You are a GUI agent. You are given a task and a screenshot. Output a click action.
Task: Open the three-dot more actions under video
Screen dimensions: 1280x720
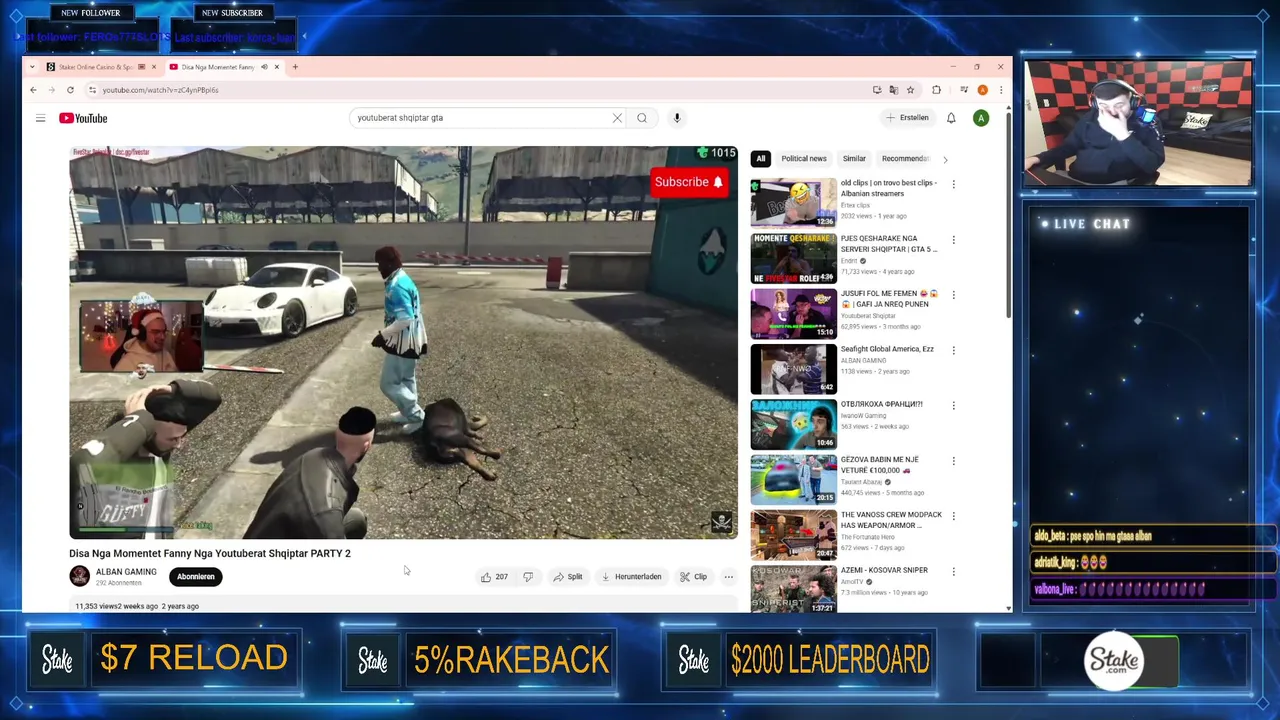point(728,577)
